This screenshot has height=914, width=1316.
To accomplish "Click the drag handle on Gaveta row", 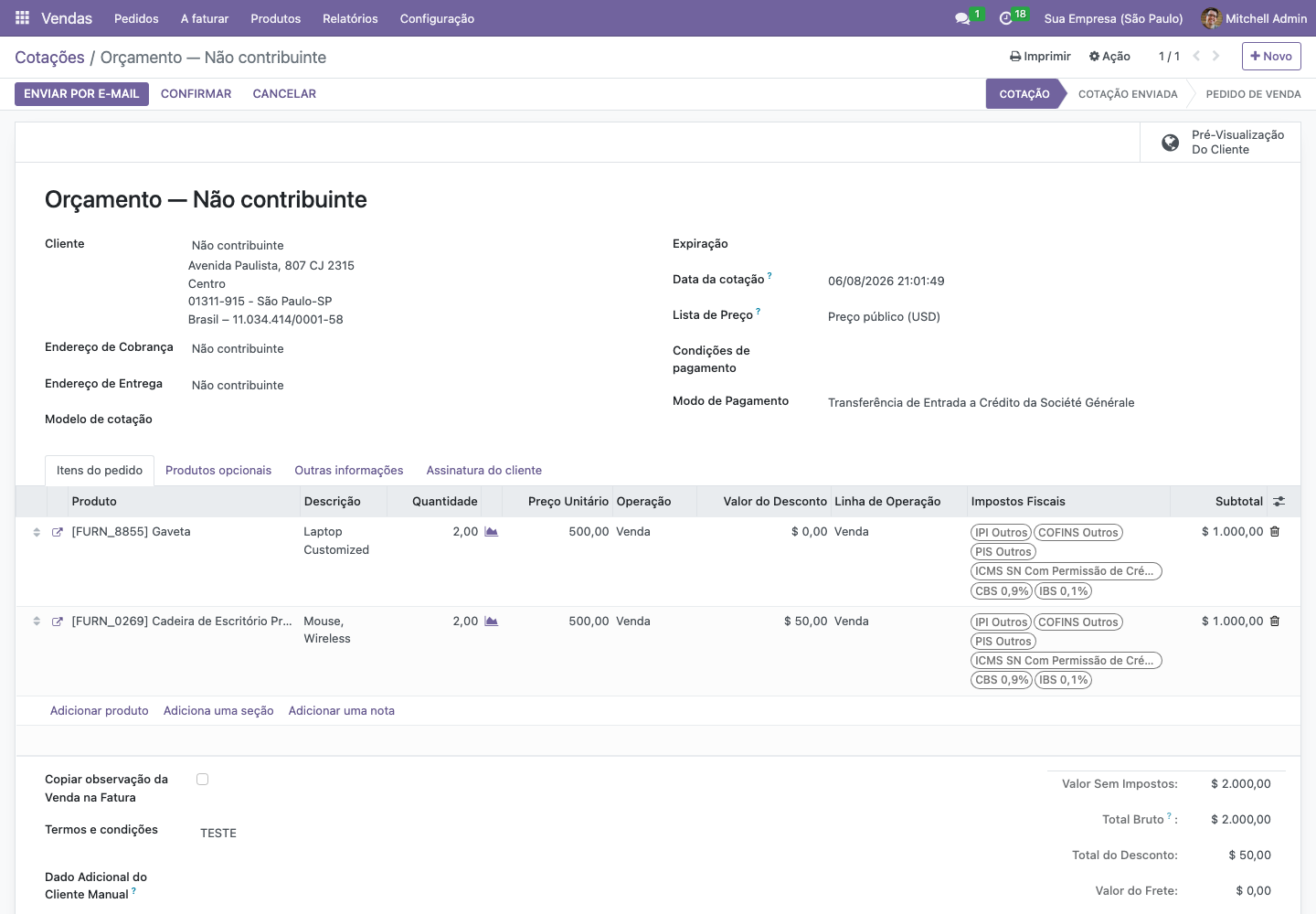I will [37, 532].
